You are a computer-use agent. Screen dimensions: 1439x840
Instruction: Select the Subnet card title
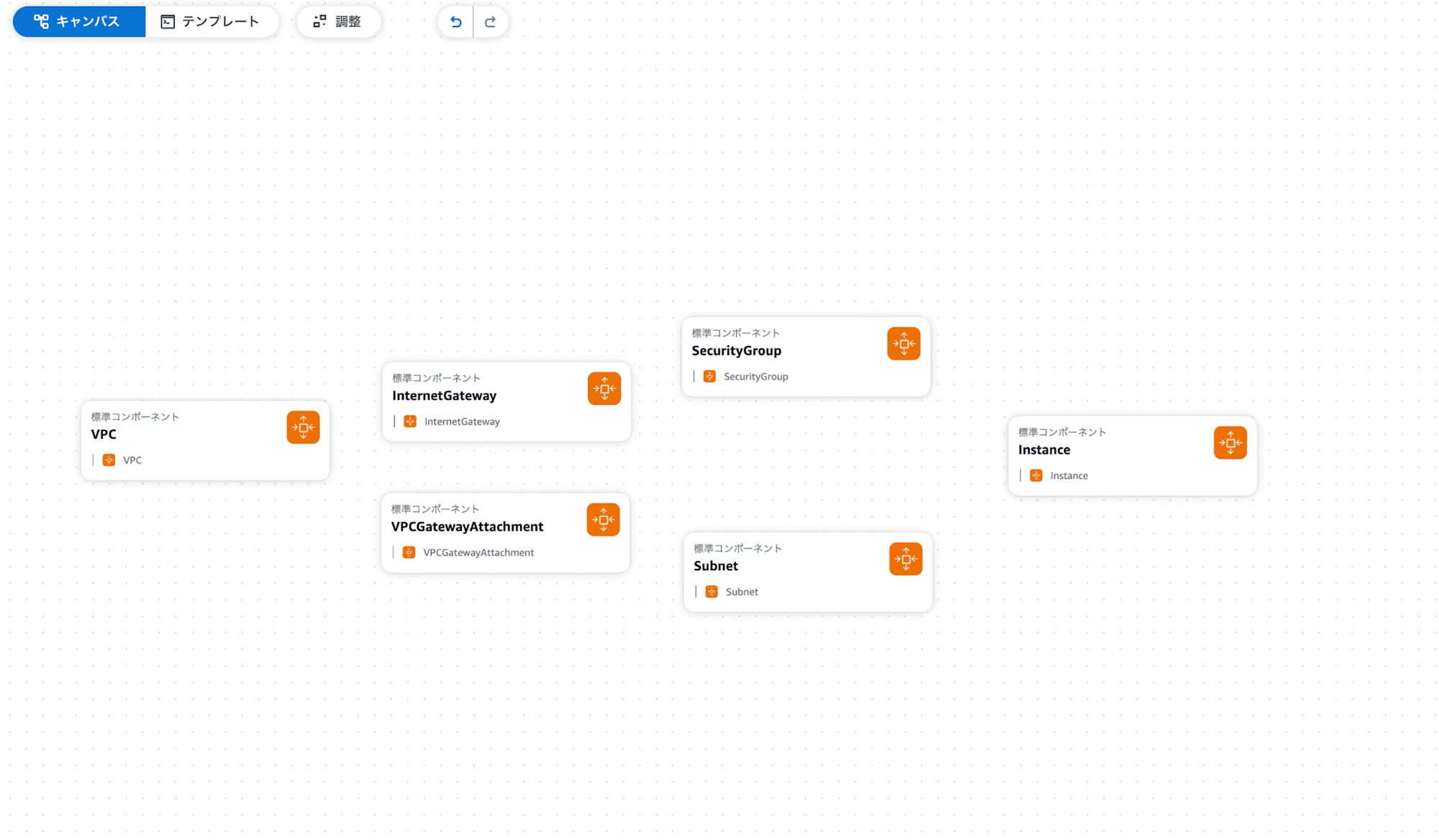point(716,566)
